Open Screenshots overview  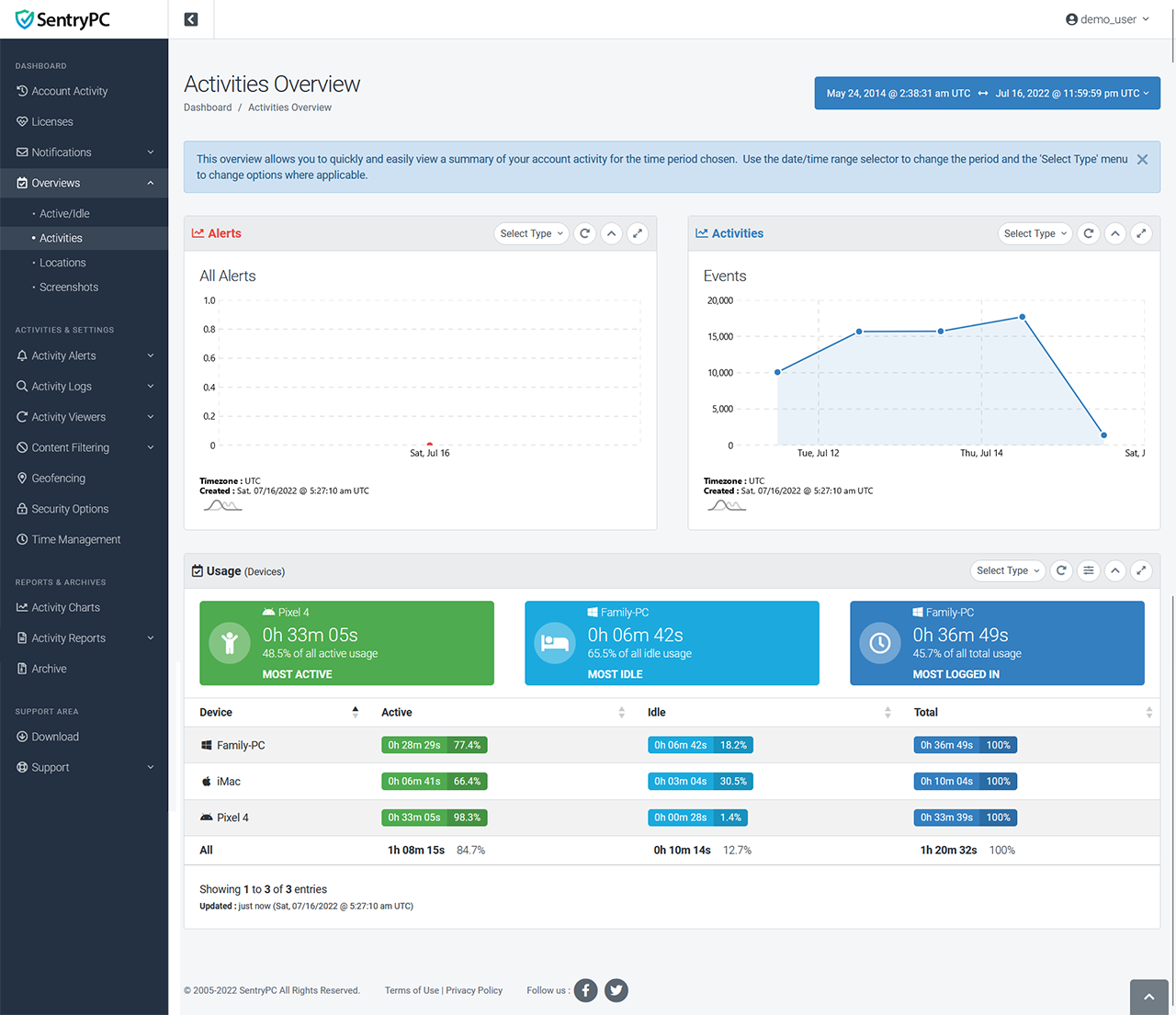pyautogui.click(x=84, y=288)
